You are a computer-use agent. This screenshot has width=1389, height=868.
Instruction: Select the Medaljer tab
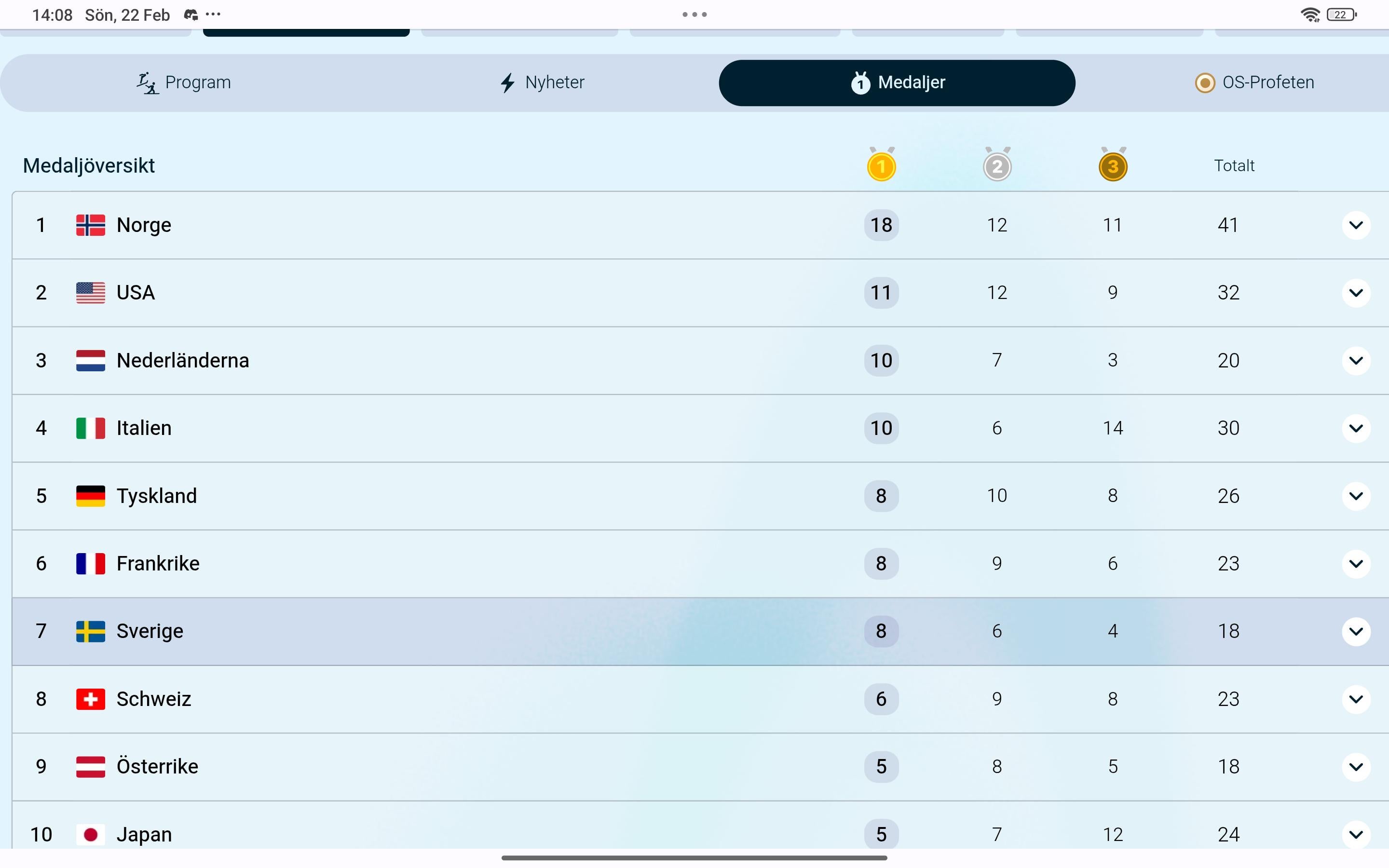[x=897, y=82]
